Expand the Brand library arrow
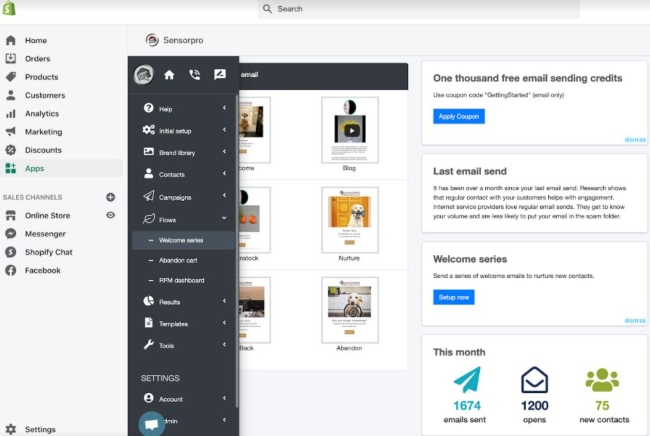This screenshot has width=650, height=436. (x=224, y=151)
